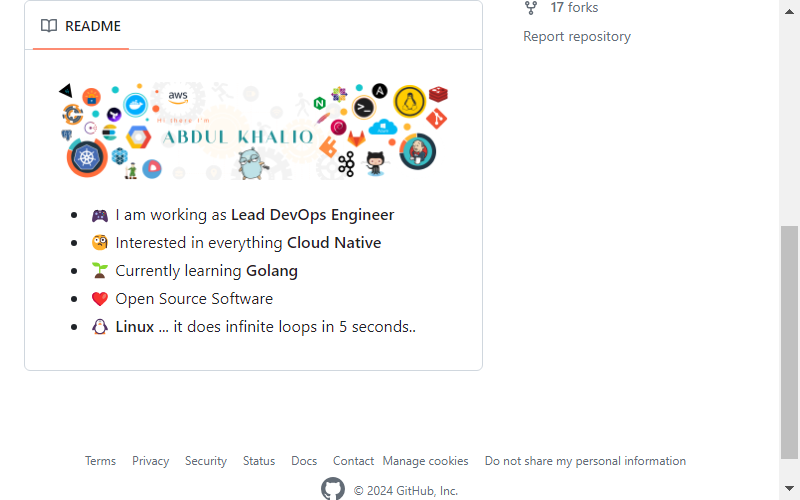Open the 17 forks link
This screenshot has width=800, height=500.
[574, 8]
